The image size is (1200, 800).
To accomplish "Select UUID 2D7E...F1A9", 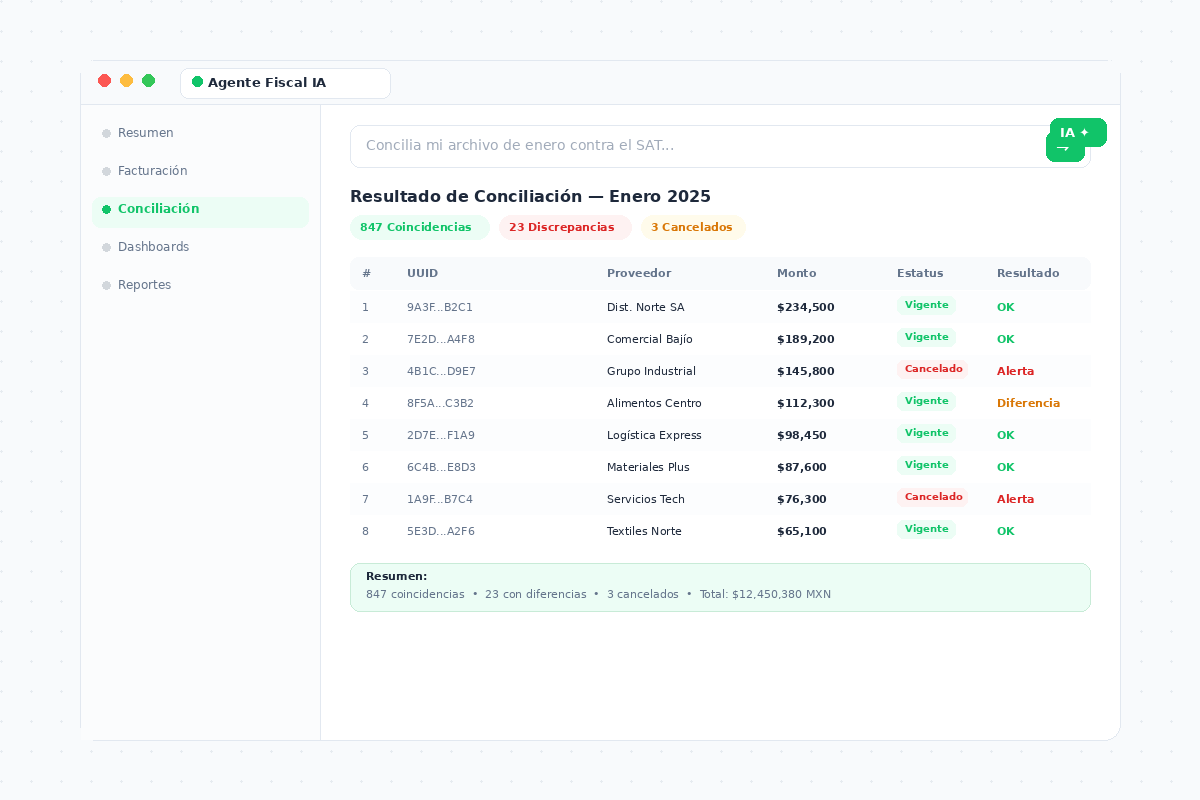I will (x=441, y=435).
